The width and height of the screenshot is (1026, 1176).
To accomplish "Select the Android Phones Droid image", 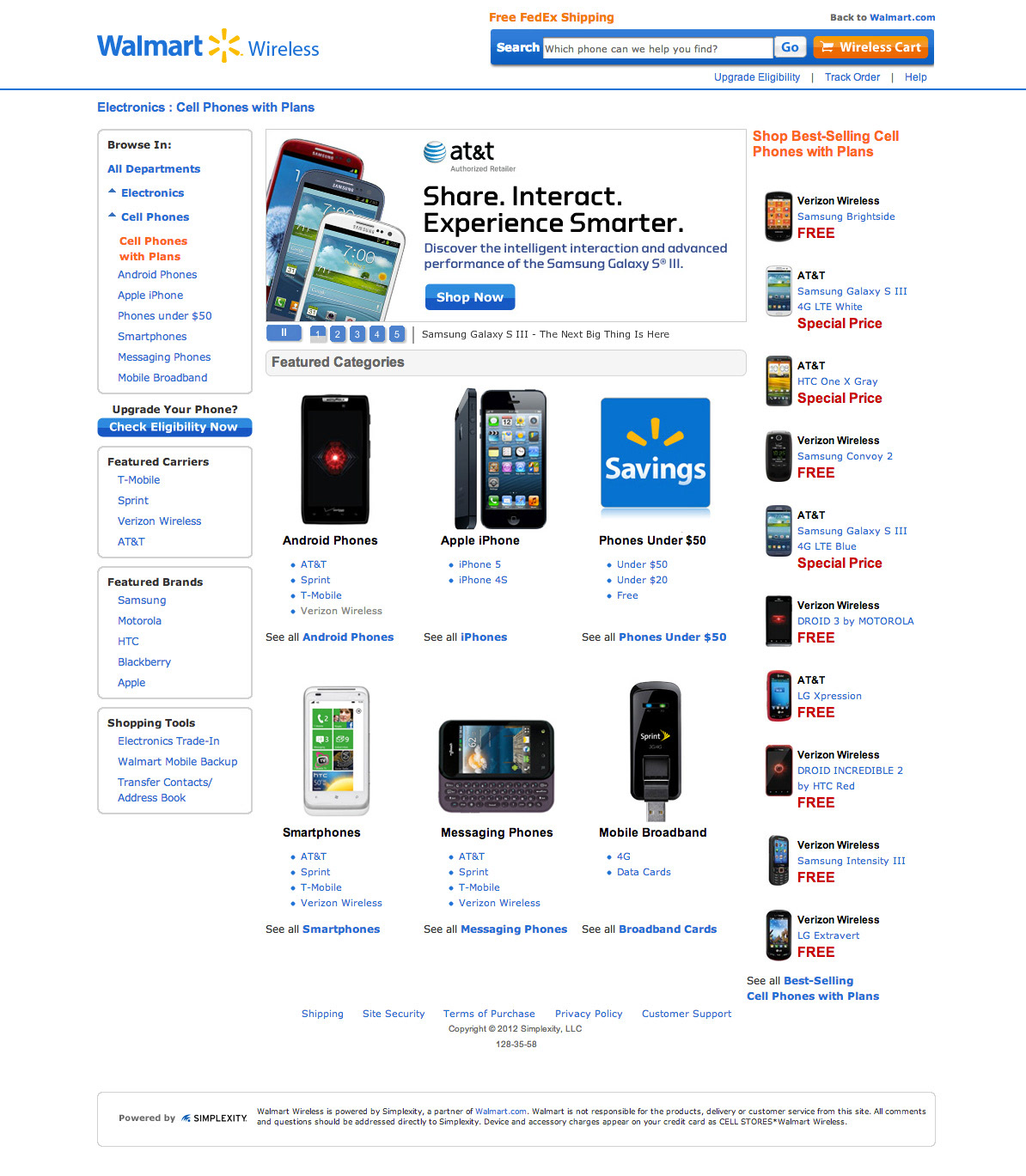I will click(x=335, y=459).
